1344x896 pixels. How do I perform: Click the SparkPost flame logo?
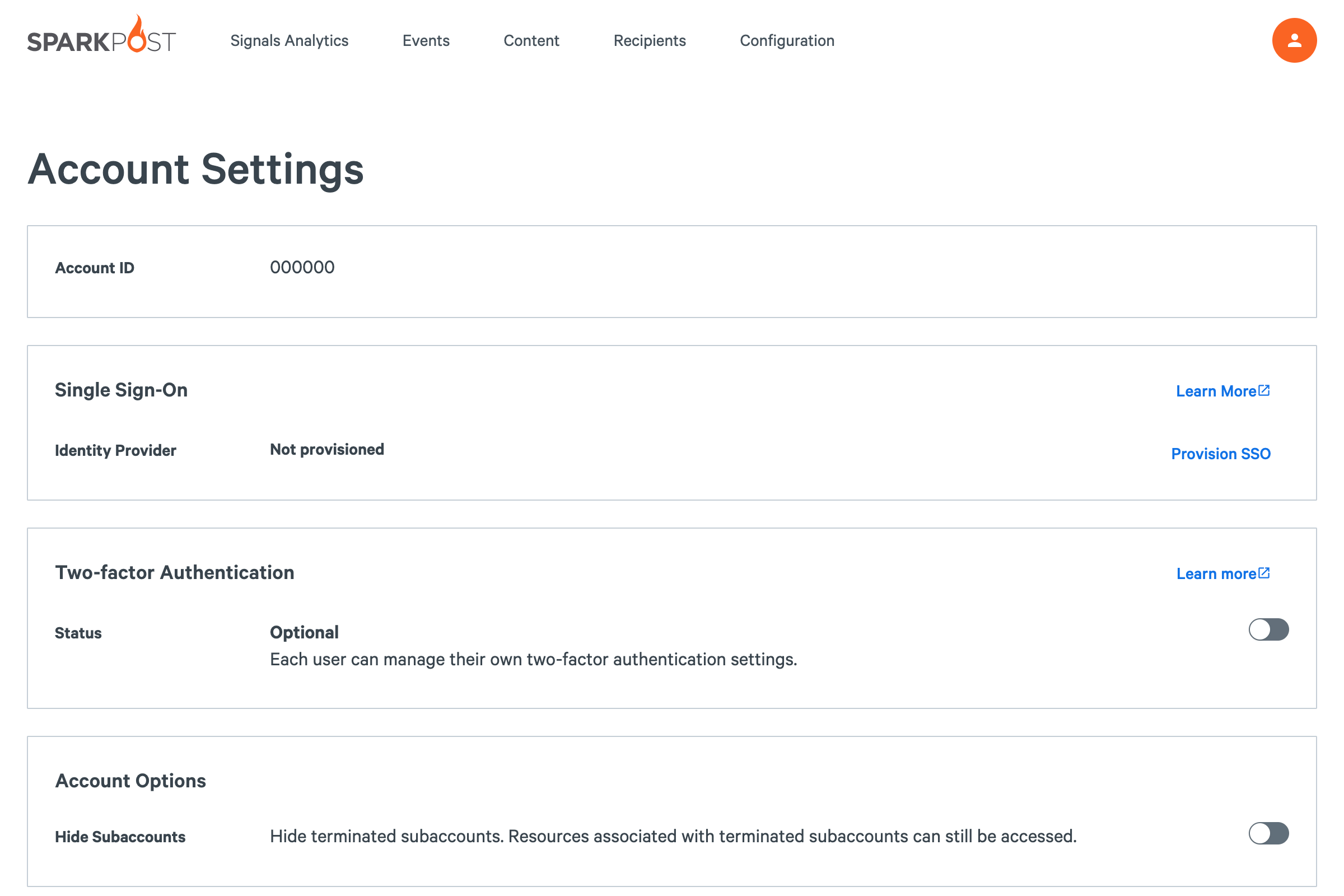click(x=102, y=34)
